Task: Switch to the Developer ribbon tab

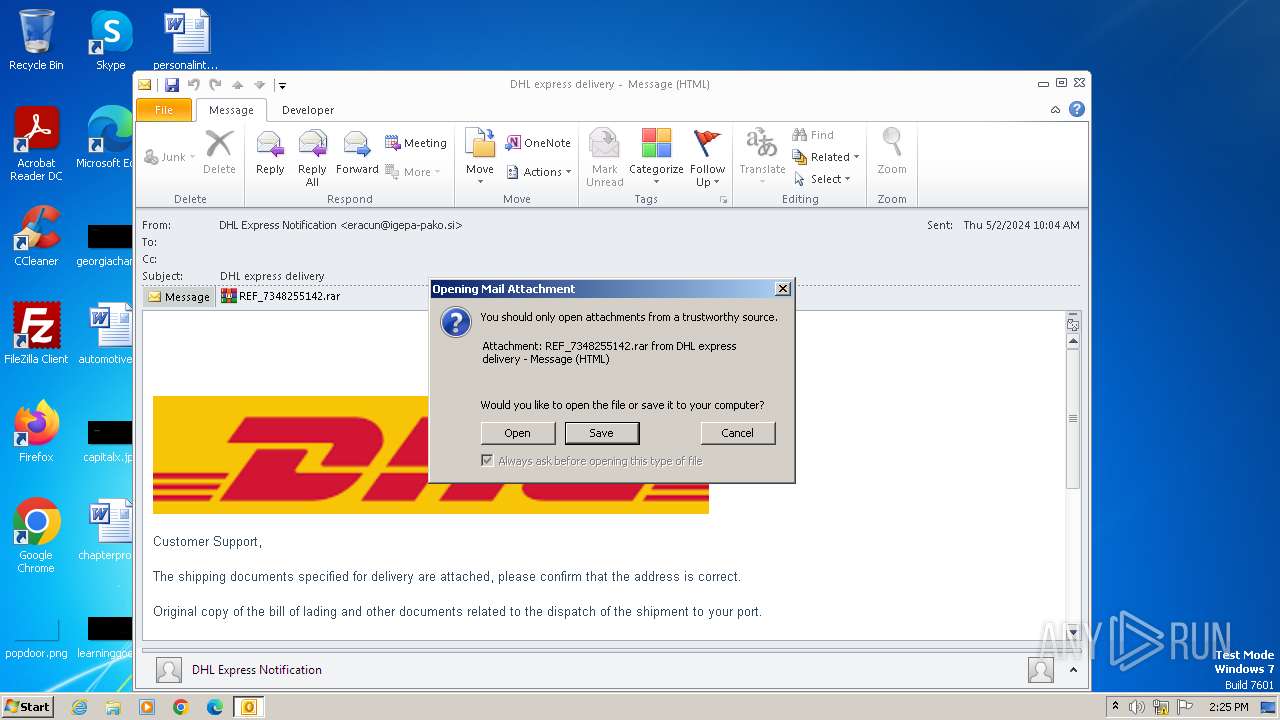Action: tap(308, 110)
